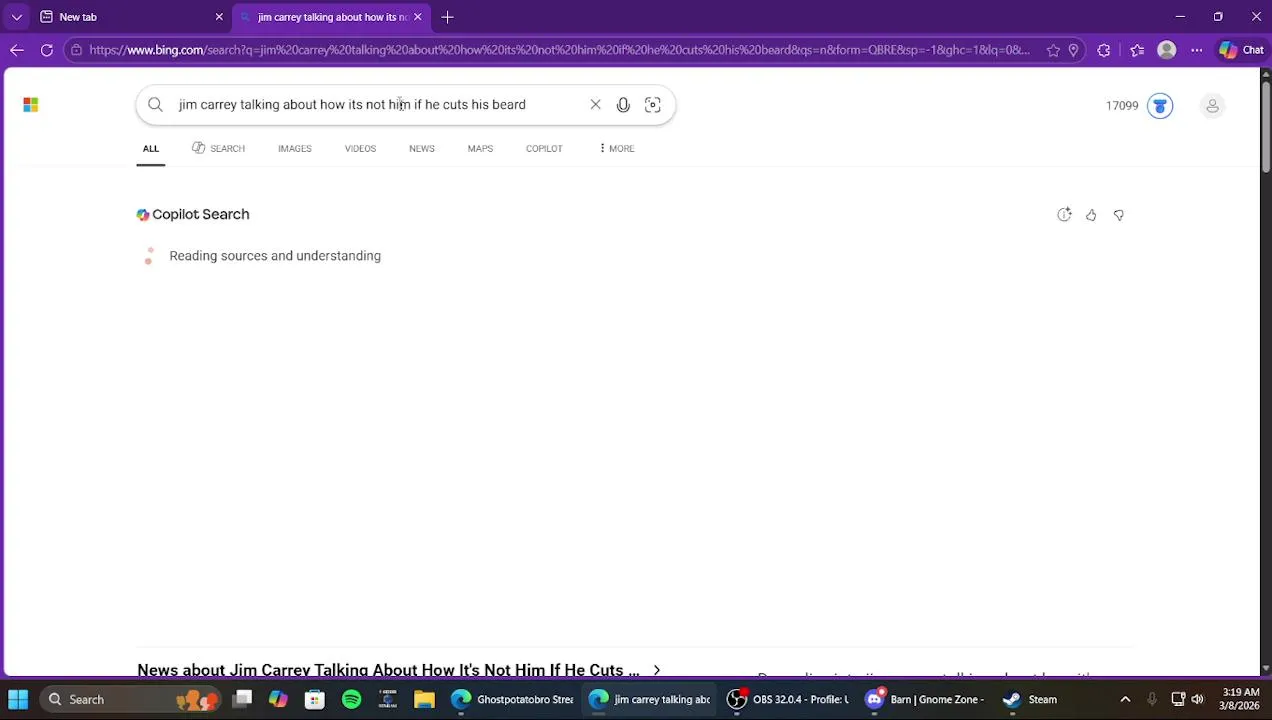Close the jim carrey search tab

418,17
